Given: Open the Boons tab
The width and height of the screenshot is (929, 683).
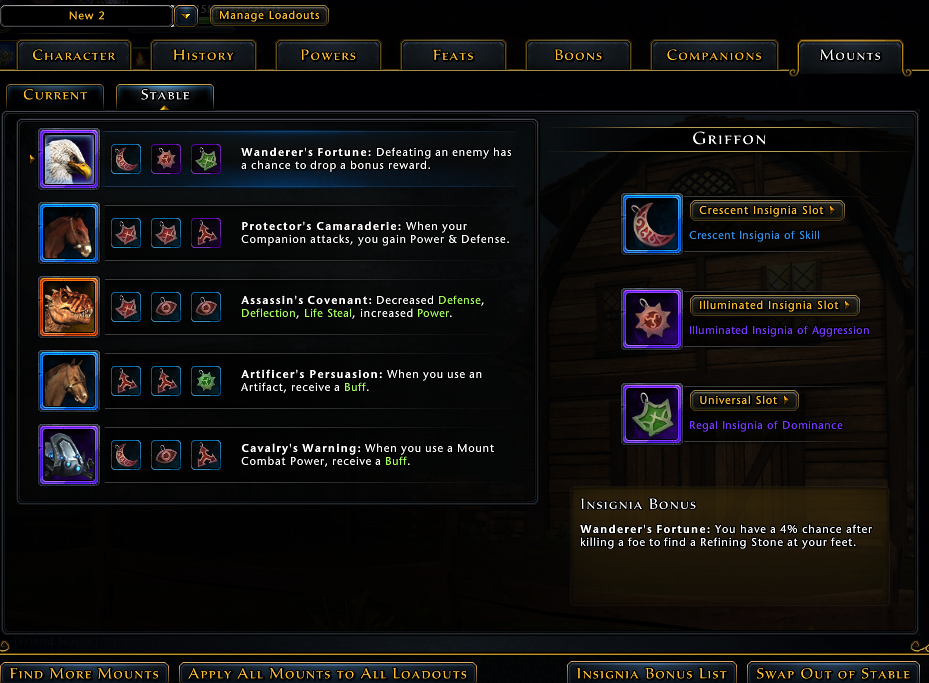Looking at the screenshot, I should tap(578, 56).
